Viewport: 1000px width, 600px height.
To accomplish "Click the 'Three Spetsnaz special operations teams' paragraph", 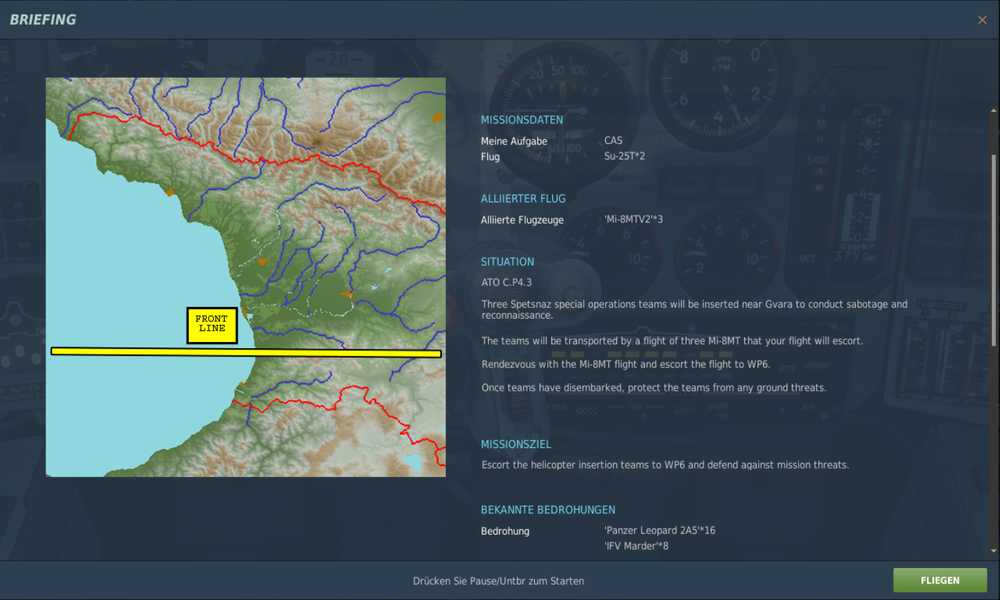I will click(695, 310).
